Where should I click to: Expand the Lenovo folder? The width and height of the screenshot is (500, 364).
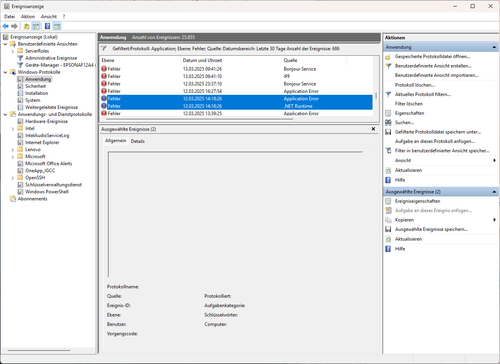(x=13, y=150)
